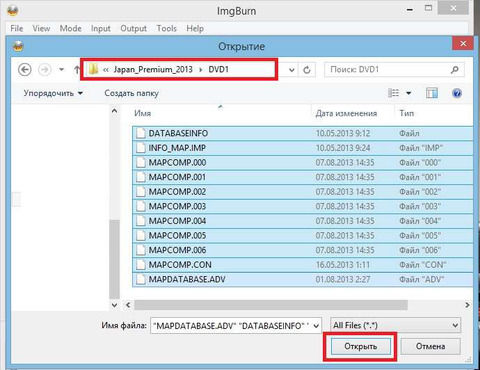The height and width of the screenshot is (370, 480).
Task: Select the MAPDATABASE.ADV file
Action: click(302, 279)
